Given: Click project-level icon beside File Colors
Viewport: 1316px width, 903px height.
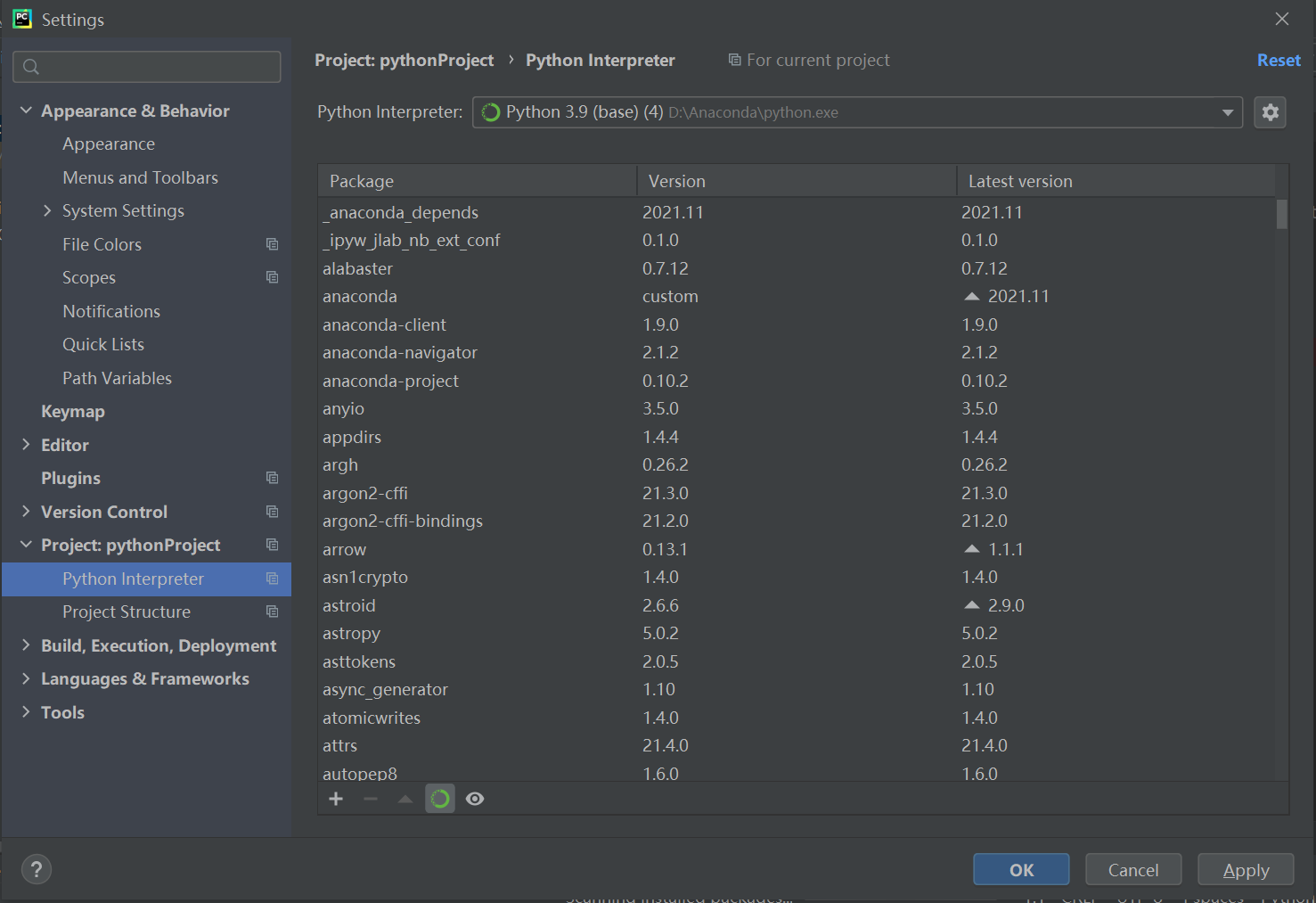Looking at the screenshot, I should point(273,244).
